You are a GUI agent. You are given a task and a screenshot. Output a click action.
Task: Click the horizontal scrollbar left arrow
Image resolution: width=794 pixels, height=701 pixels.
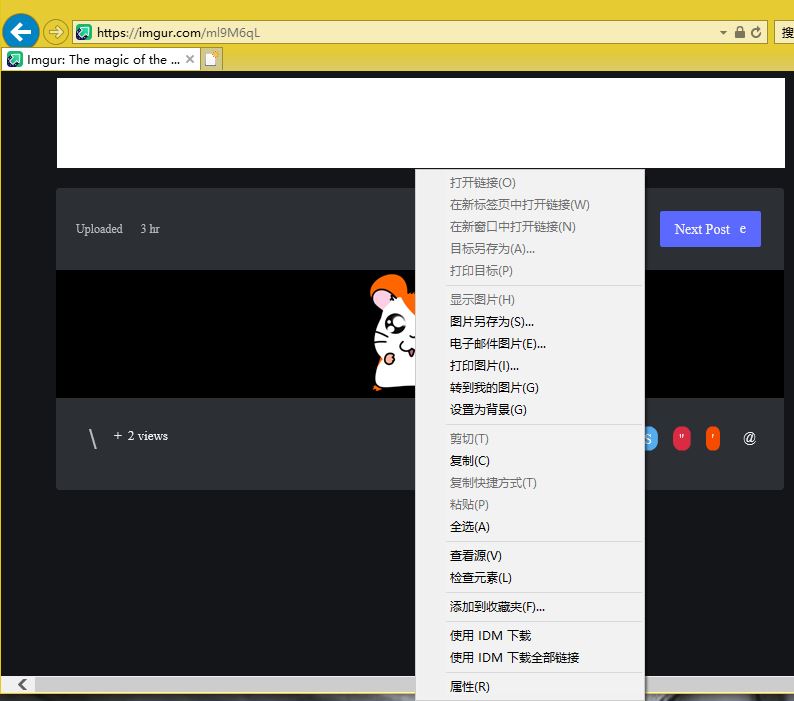pos(22,684)
